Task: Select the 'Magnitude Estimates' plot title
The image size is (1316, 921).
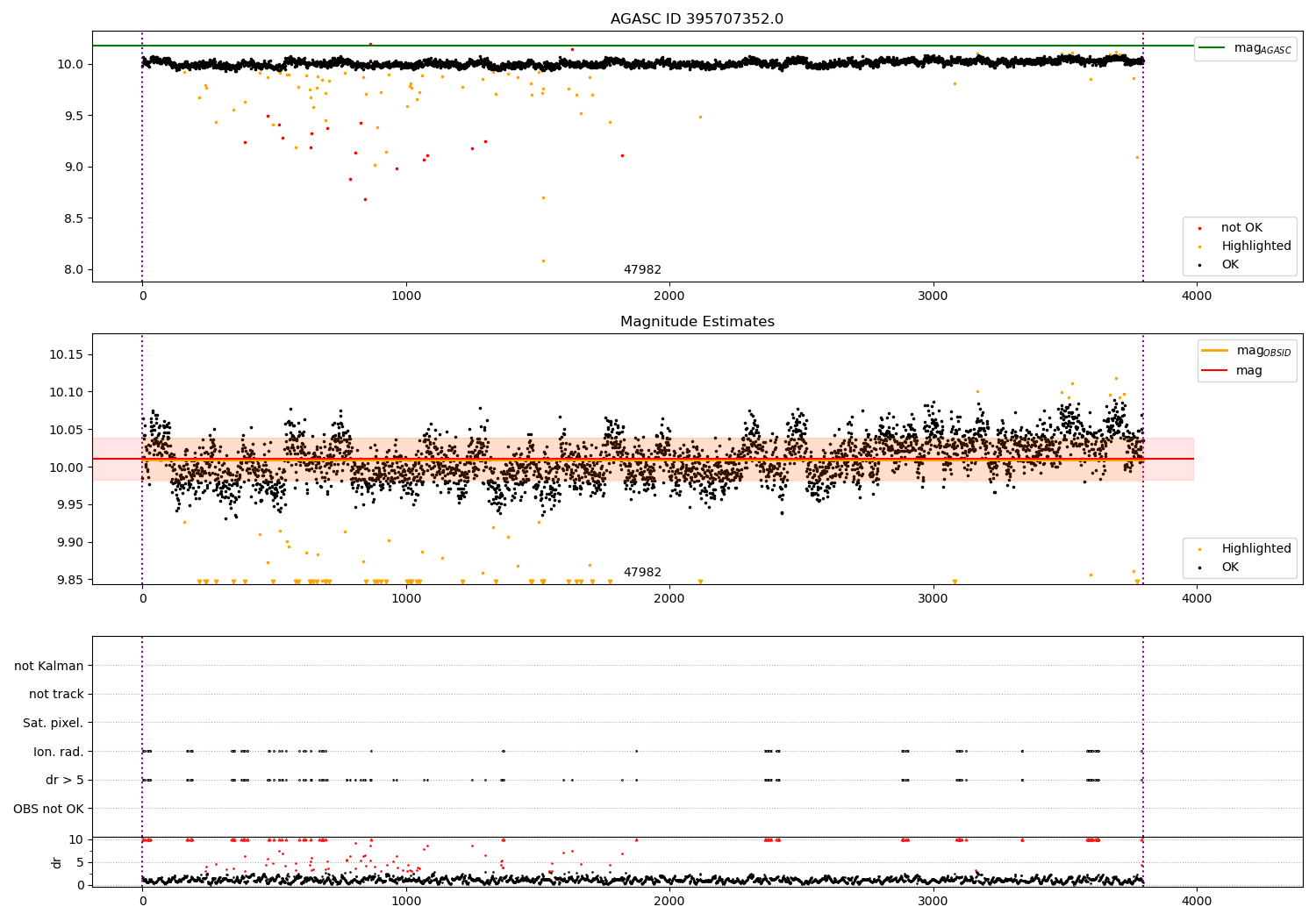Action: pos(697,322)
